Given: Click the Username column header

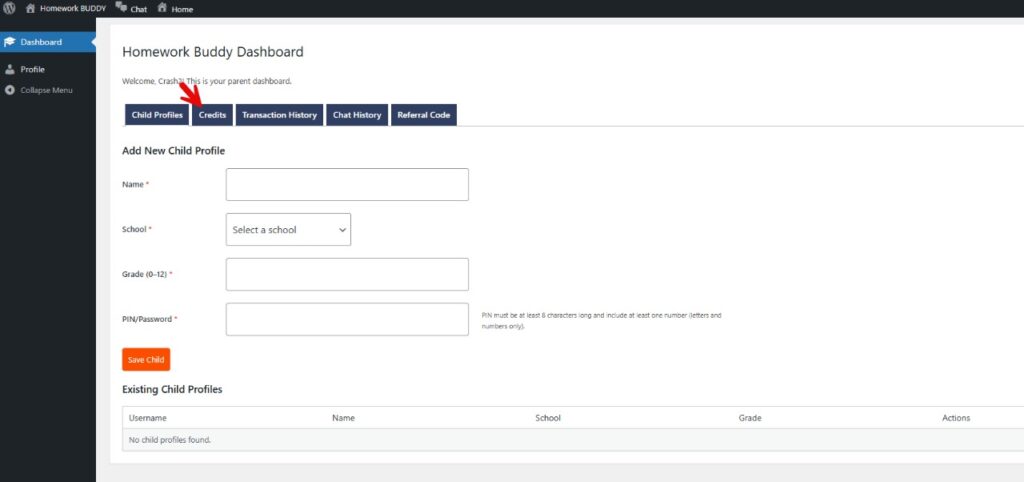Looking at the screenshot, I should 148,418.
